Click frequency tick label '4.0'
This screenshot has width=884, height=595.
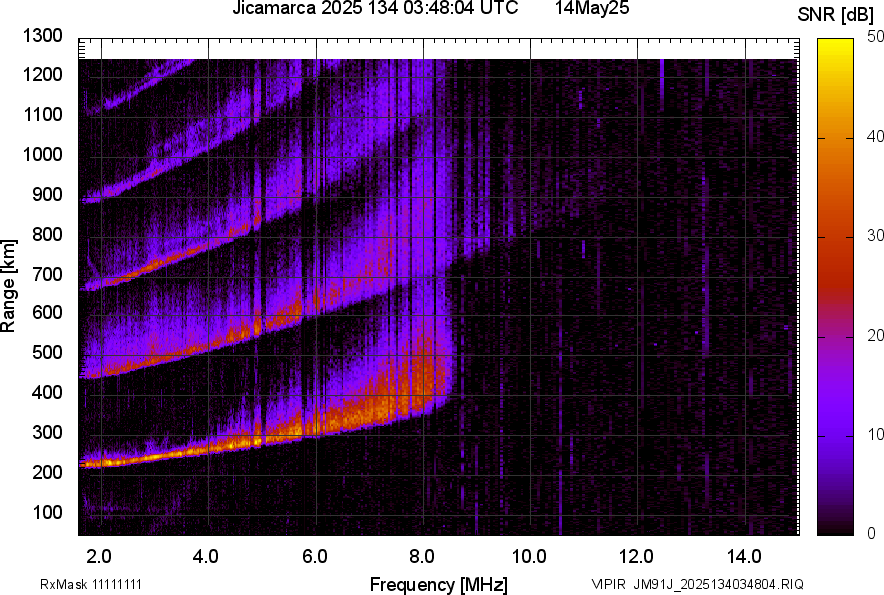206,557
